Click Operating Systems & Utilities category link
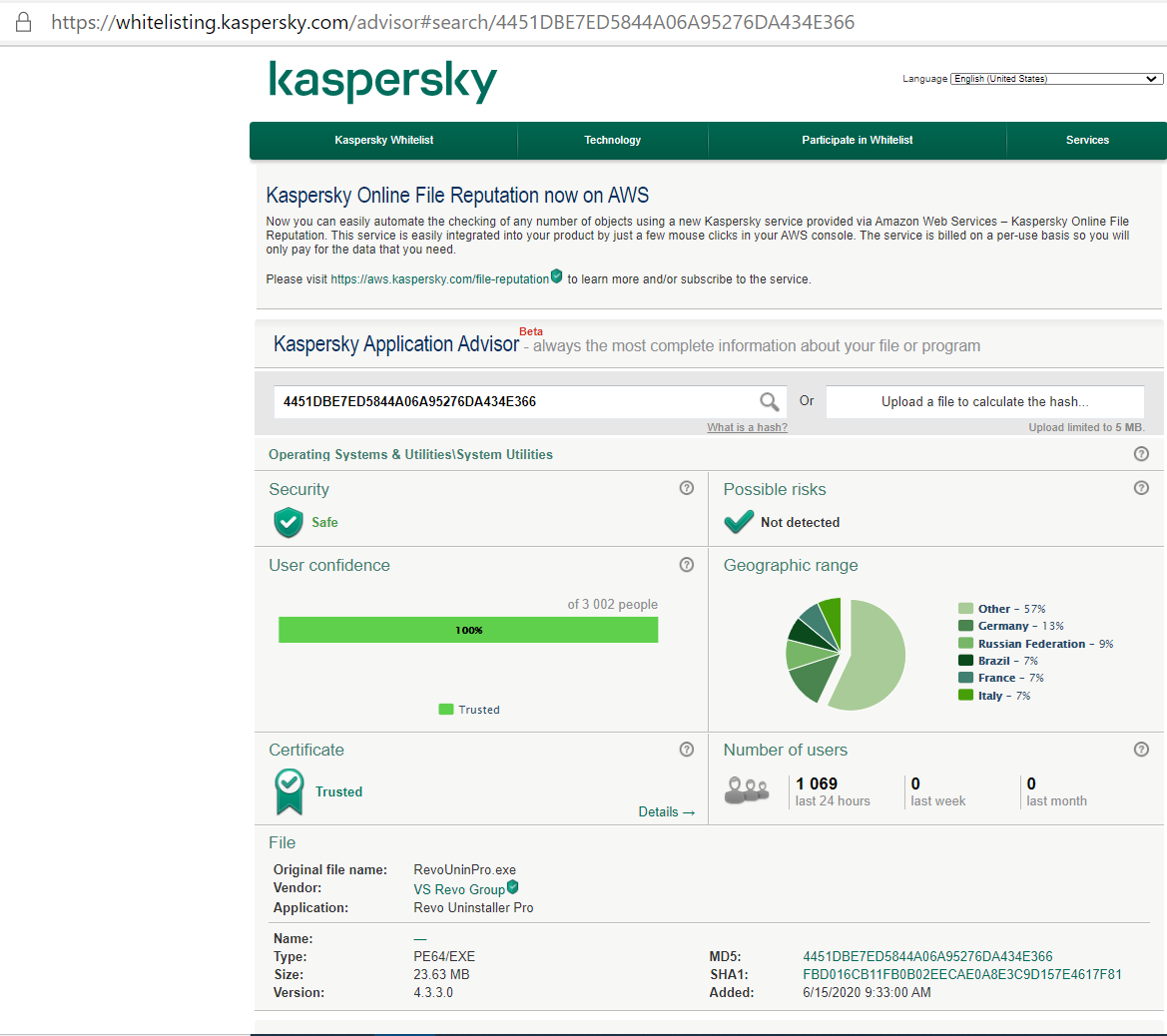 411,455
